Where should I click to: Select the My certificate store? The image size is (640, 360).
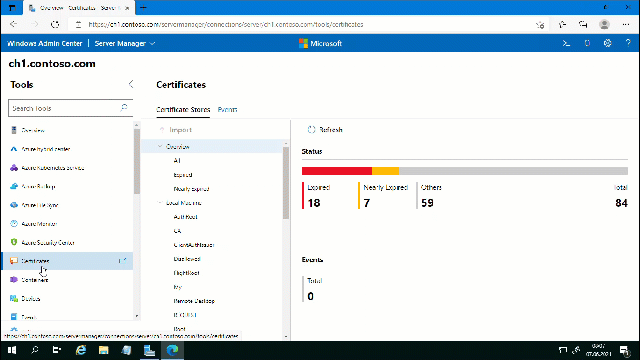178,287
